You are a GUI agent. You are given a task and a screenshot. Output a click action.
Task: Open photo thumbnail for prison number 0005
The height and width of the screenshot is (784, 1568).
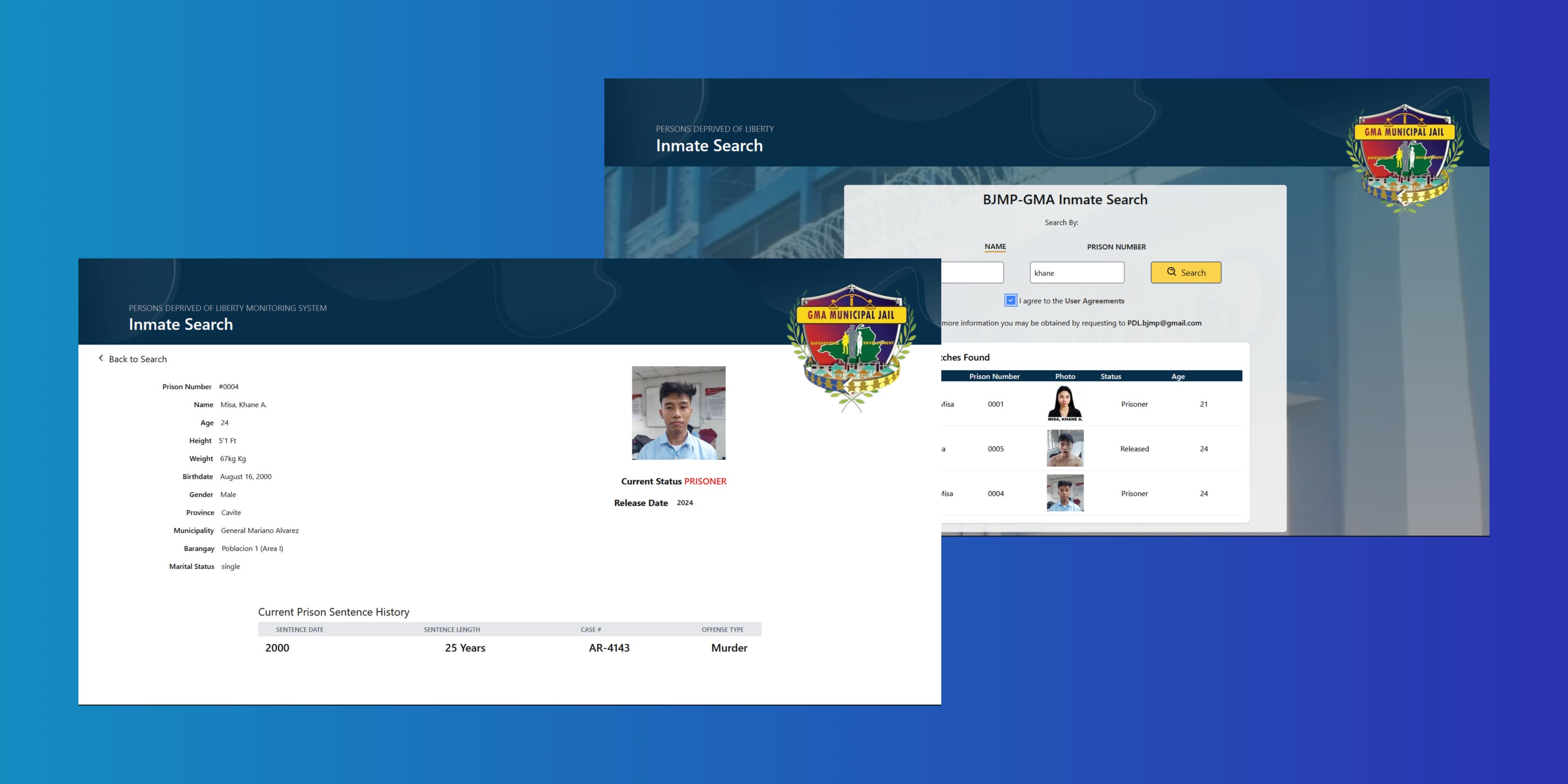(x=1065, y=448)
